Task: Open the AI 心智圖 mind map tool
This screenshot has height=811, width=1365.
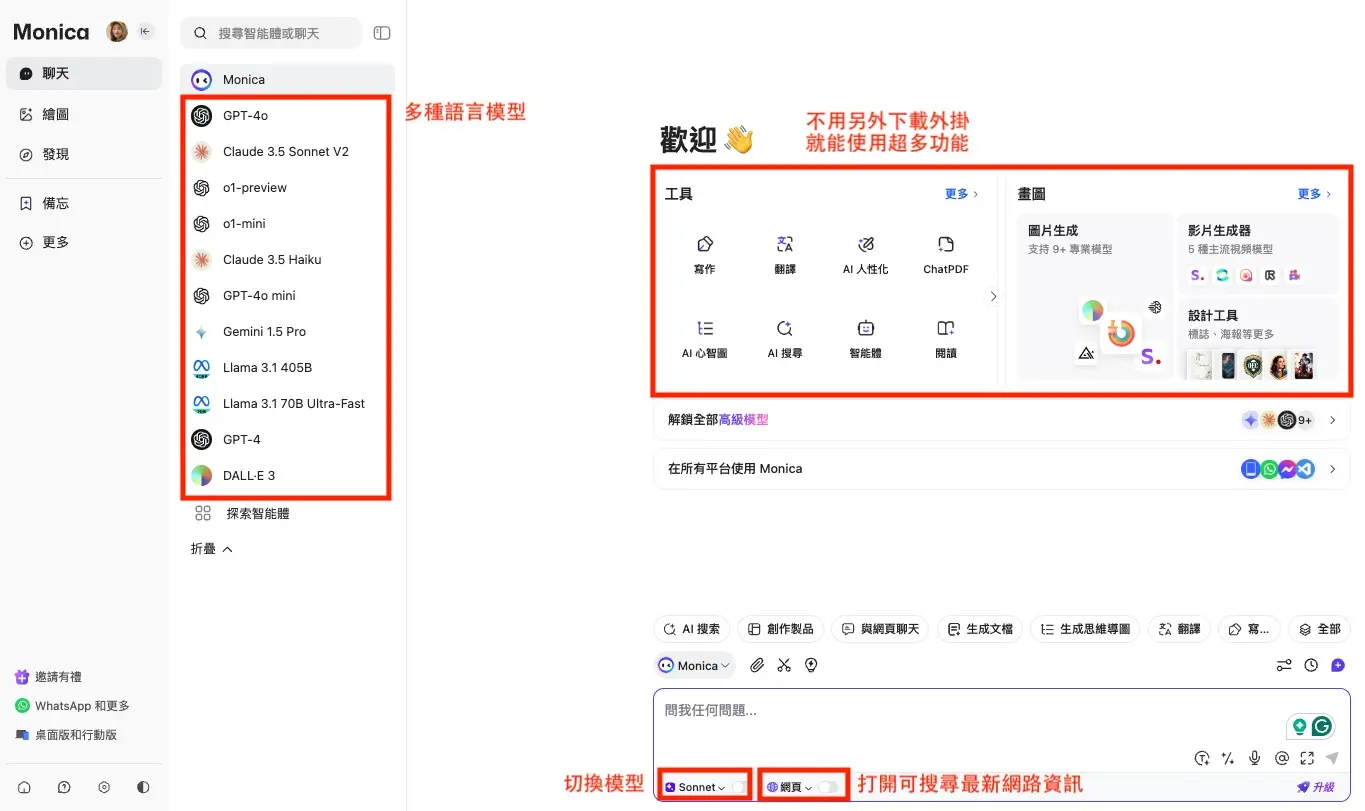Action: tap(704, 339)
